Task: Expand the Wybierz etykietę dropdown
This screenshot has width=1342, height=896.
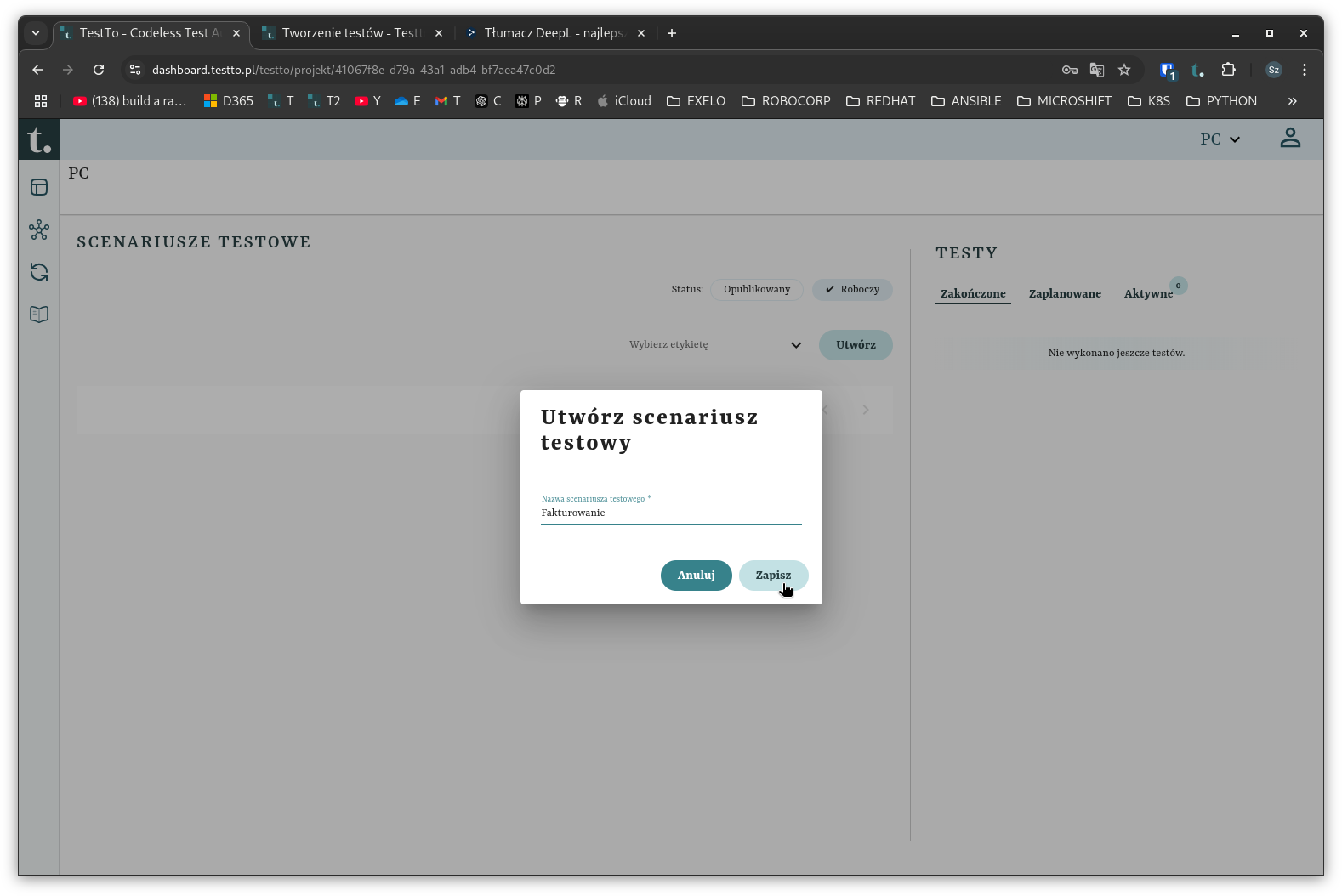Action: tap(716, 345)
